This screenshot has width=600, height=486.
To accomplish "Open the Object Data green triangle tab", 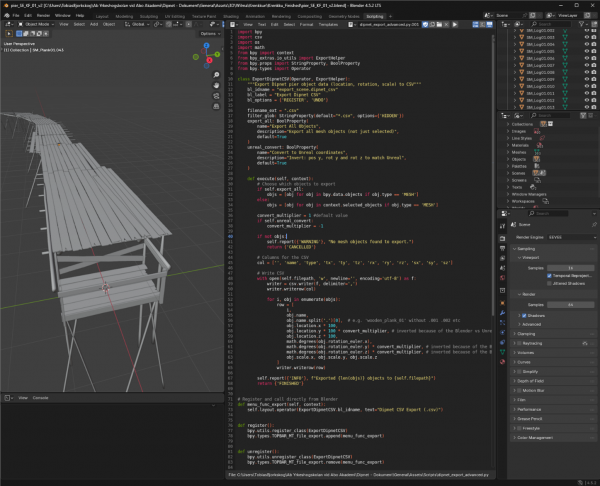I will click(x=502, y=352).
